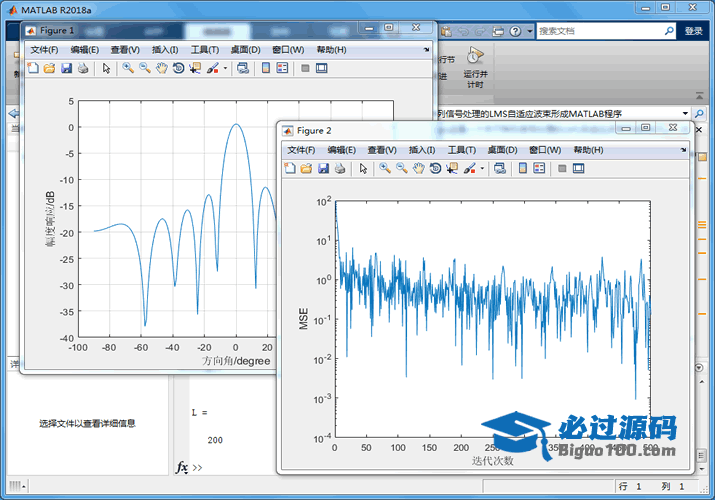Select Brush data tool in Figure 2
Viewport: 715px width, 500px height.
click(x=469, y=169)
